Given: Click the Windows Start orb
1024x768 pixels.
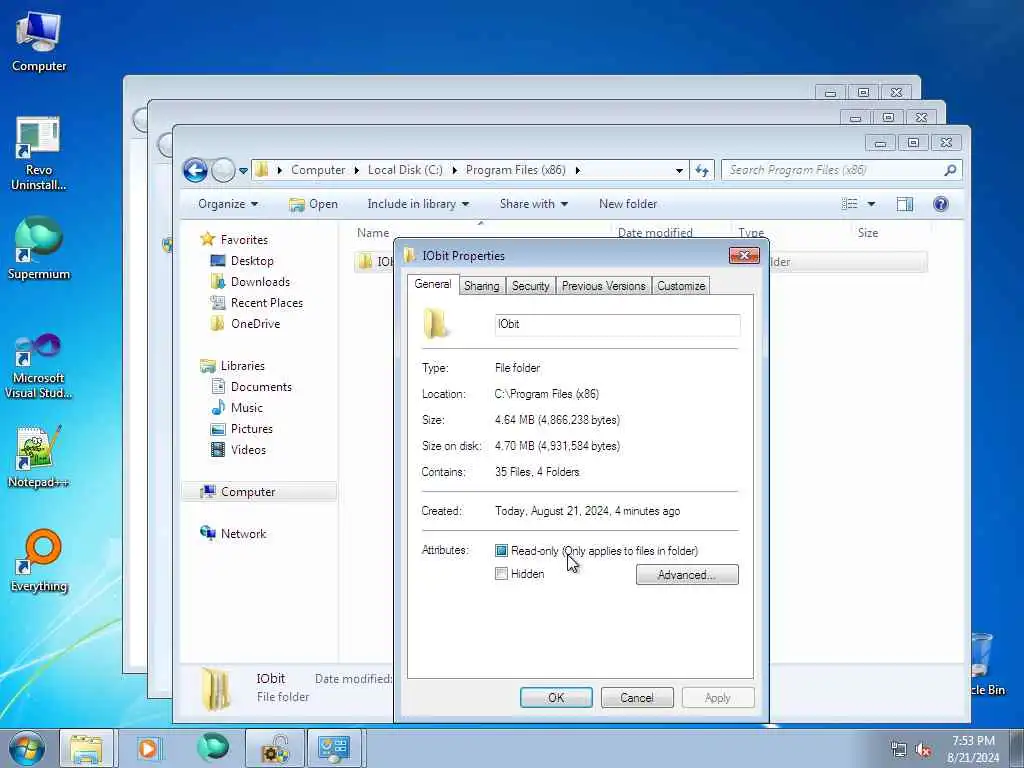Looking at the screenshot, I should 27,748.
